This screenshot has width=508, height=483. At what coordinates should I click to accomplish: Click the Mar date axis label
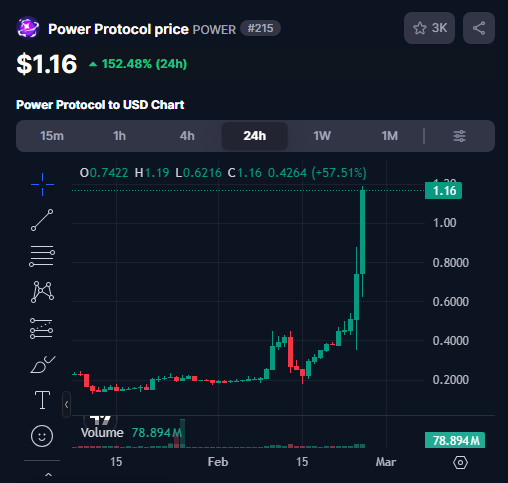pyautogui.click(x=386, y=462)
